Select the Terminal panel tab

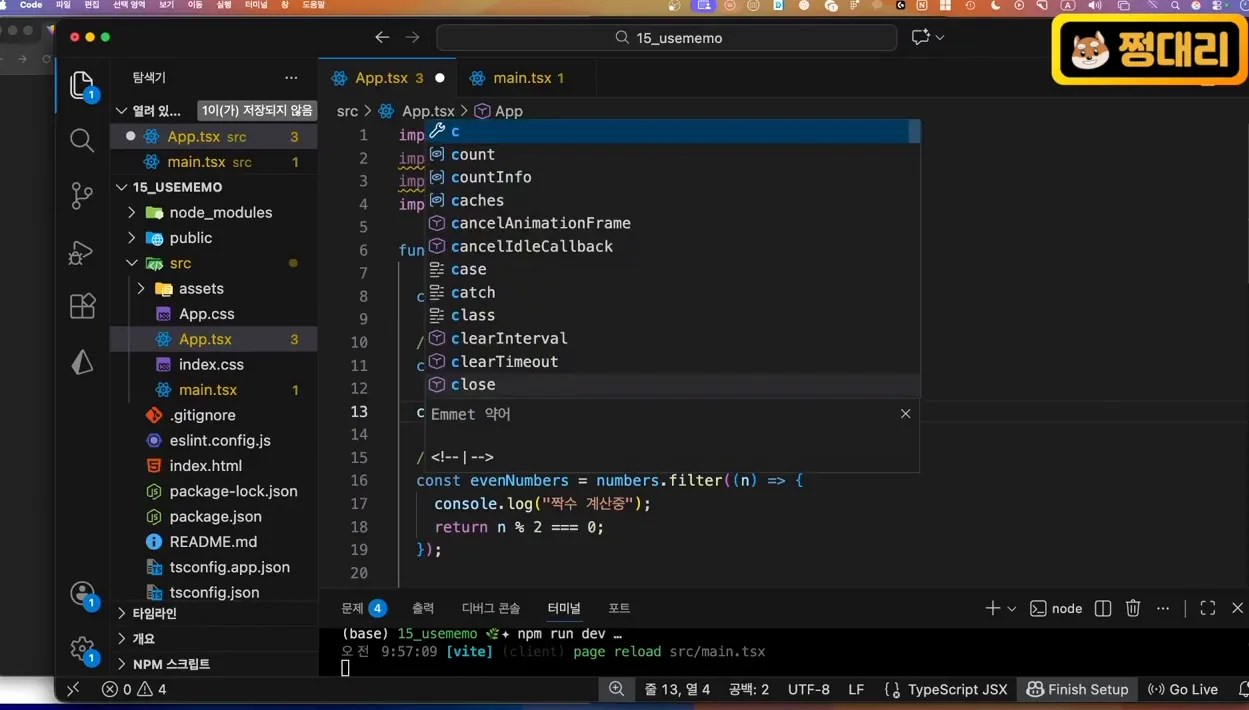pos(564,608)
